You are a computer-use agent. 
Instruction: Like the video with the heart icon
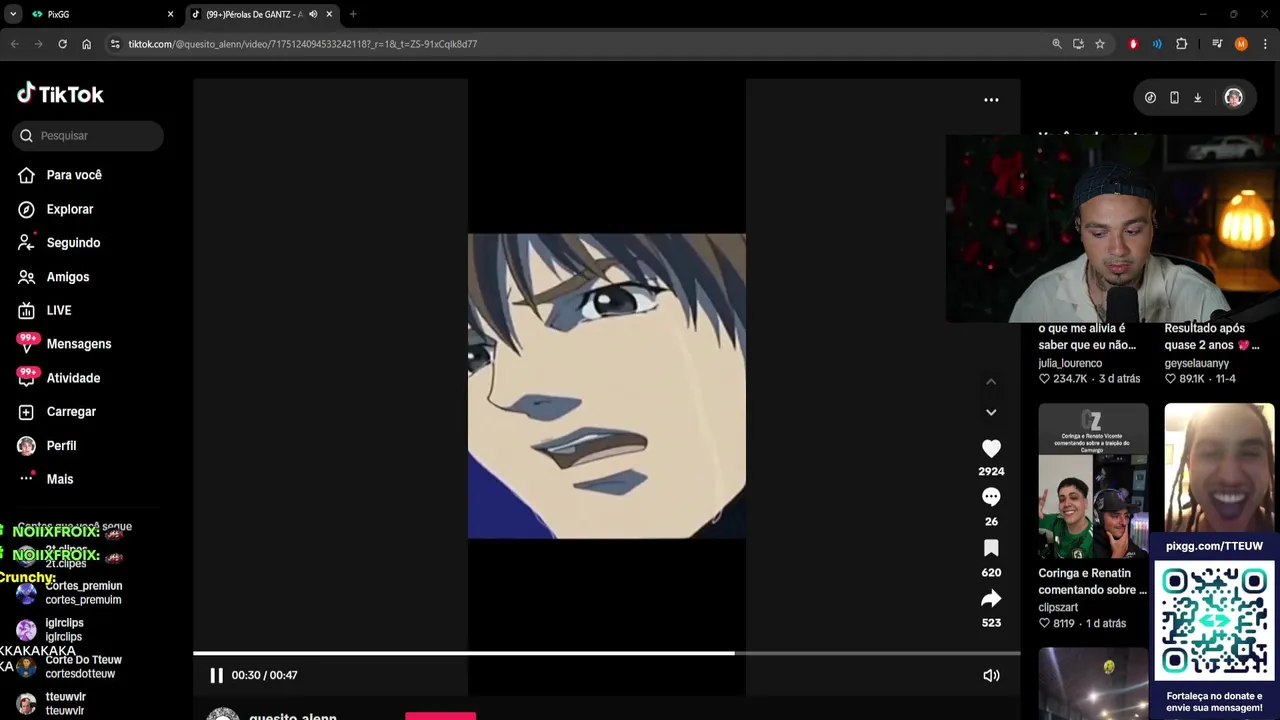(x=991, y=449)
